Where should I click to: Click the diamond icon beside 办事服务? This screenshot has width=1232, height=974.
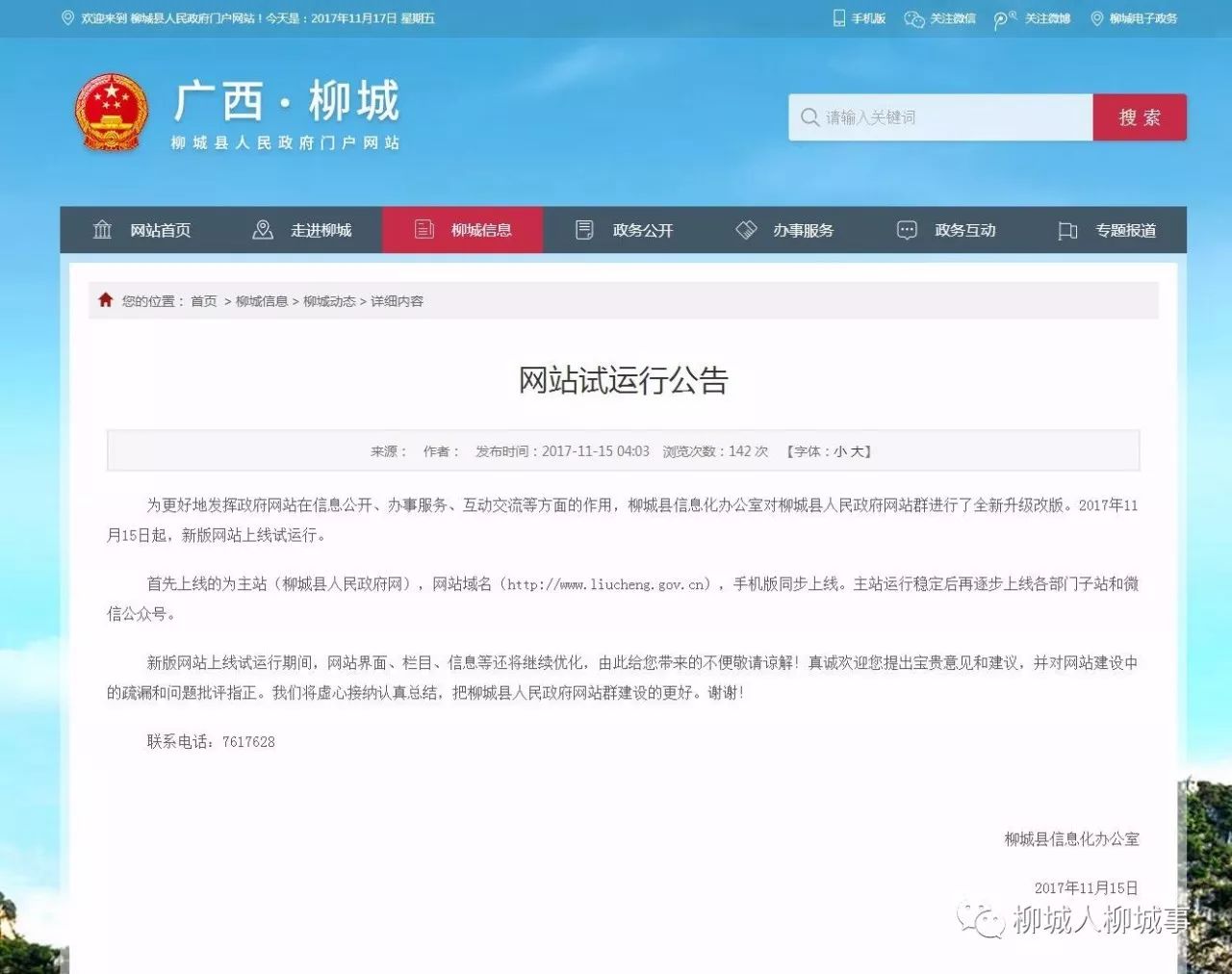(746, 229)
